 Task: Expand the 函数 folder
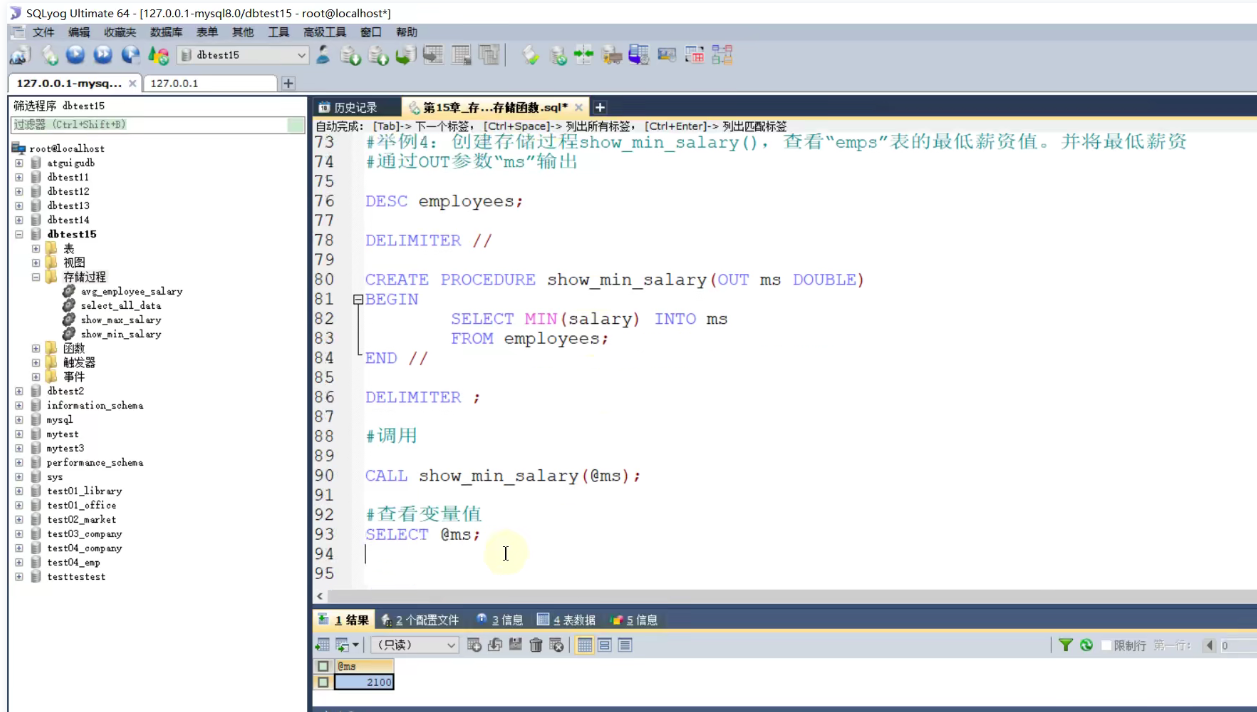[36, 349]
